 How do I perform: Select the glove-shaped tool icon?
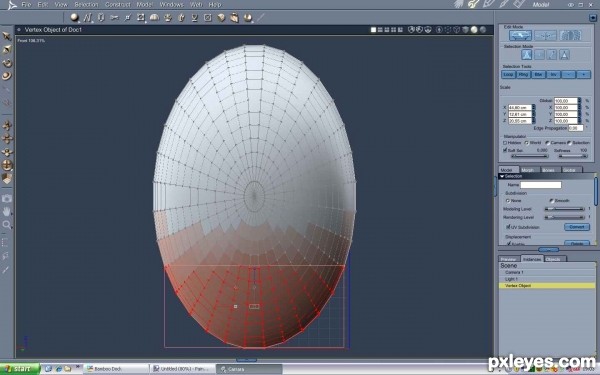click(x=234, y=18)
